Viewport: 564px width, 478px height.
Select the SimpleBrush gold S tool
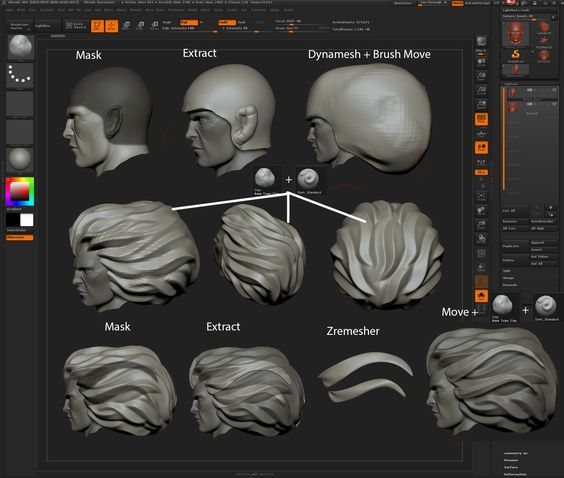point(515,56)
